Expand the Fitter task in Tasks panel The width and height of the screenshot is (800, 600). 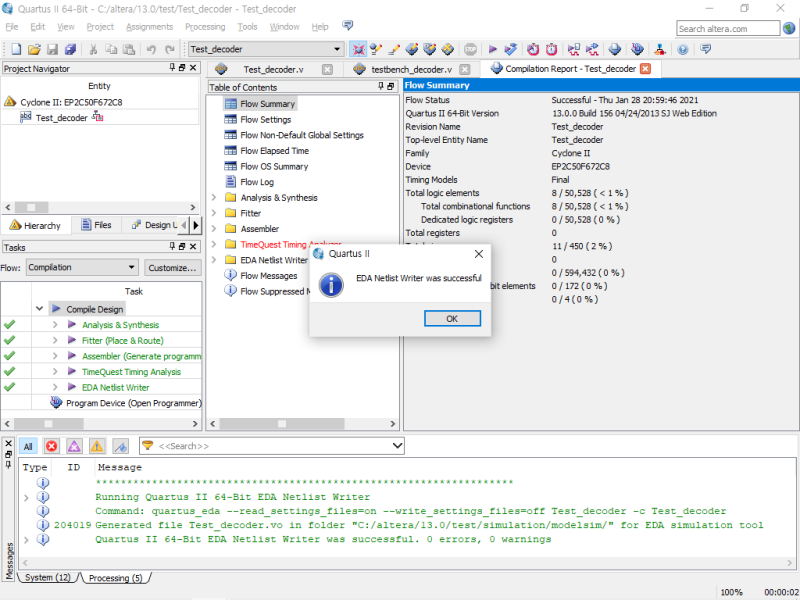[55, 341]
